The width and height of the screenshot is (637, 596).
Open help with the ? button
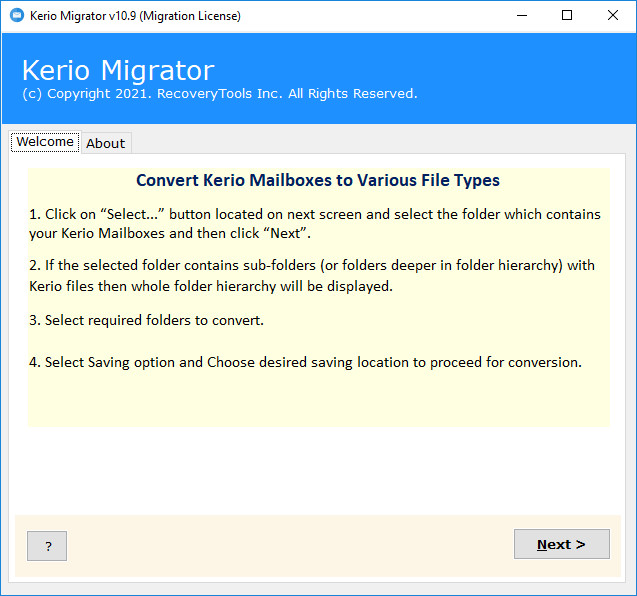coord(47,546)
